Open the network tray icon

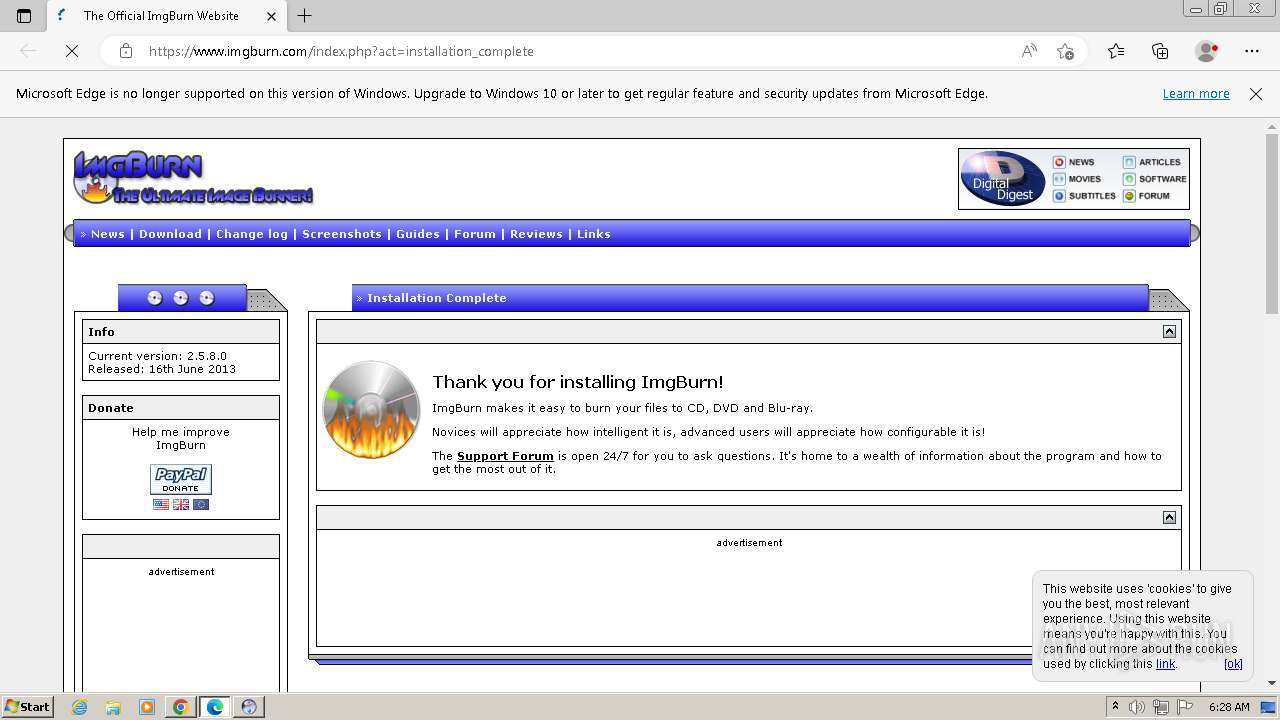click(x=1160, y=707)
